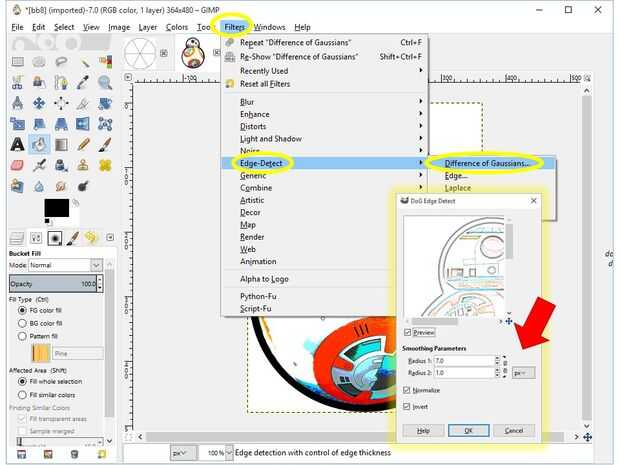The image size is (620, 465).
Task: Choose Pattern fill radio button
Action: pyautogui.click(x=23, y=336)
